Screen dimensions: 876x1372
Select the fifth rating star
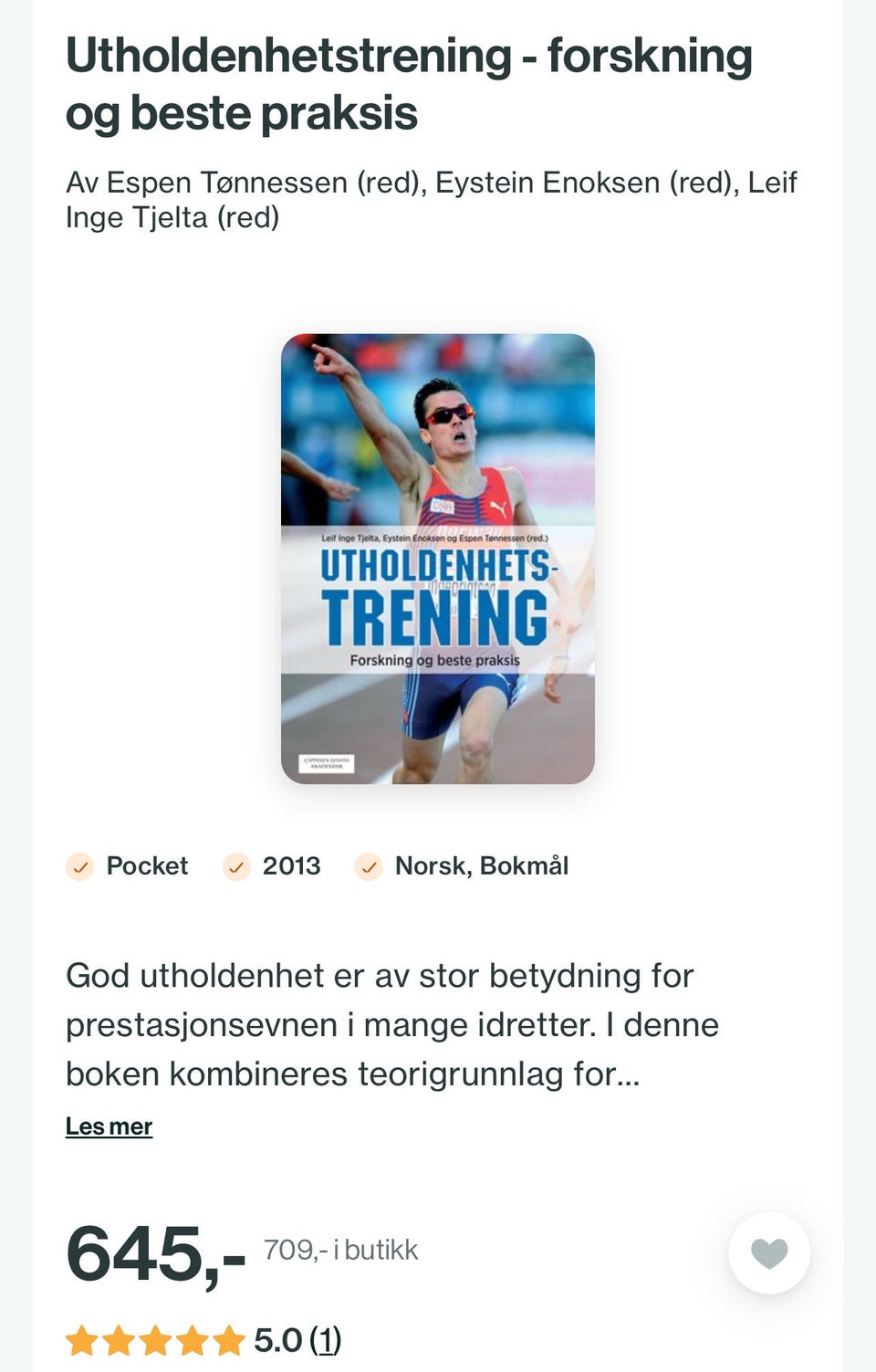(228, 1341)
